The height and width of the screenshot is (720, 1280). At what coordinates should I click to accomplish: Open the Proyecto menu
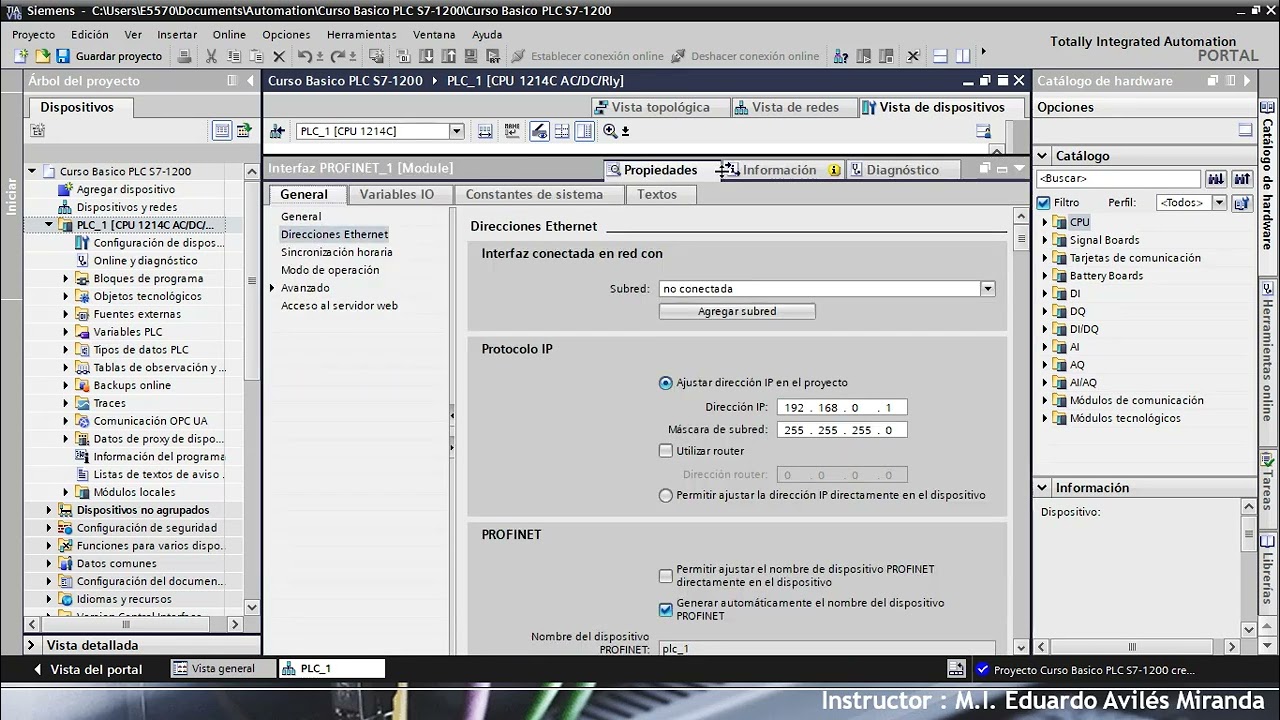tap(33, 34)
